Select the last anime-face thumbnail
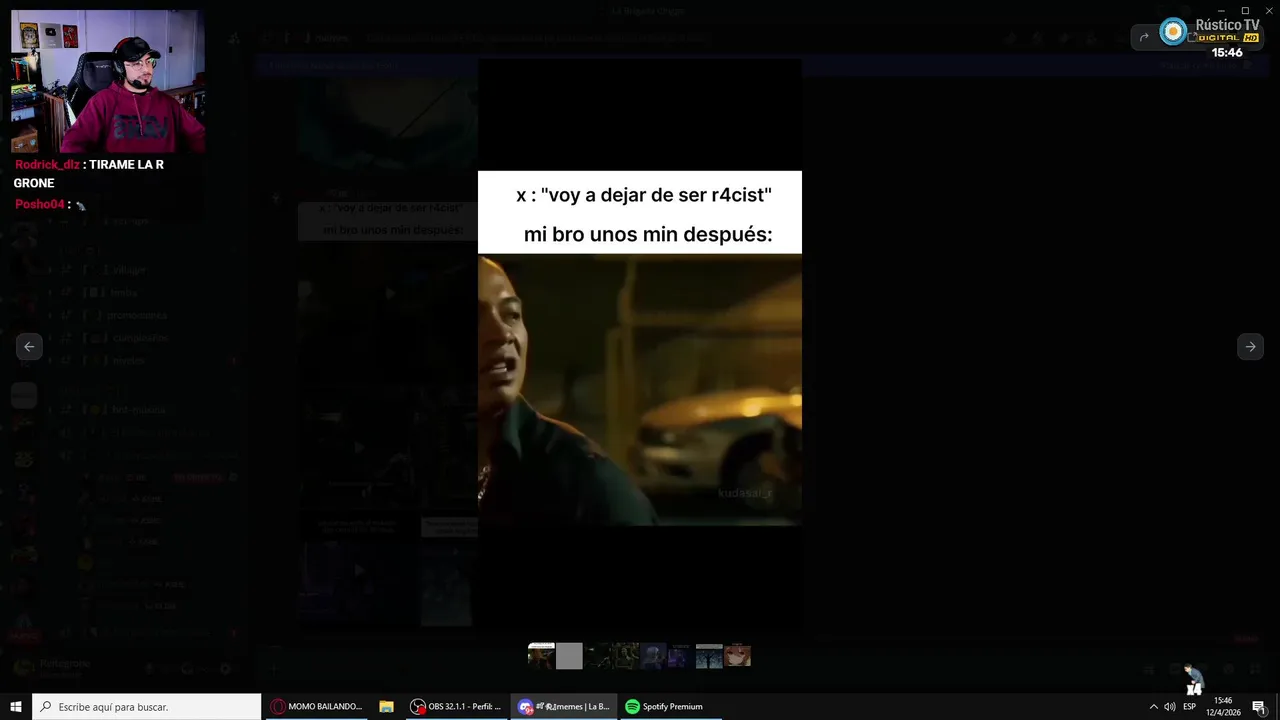Screen dimensions: 1280x720 tap(737, 656)
